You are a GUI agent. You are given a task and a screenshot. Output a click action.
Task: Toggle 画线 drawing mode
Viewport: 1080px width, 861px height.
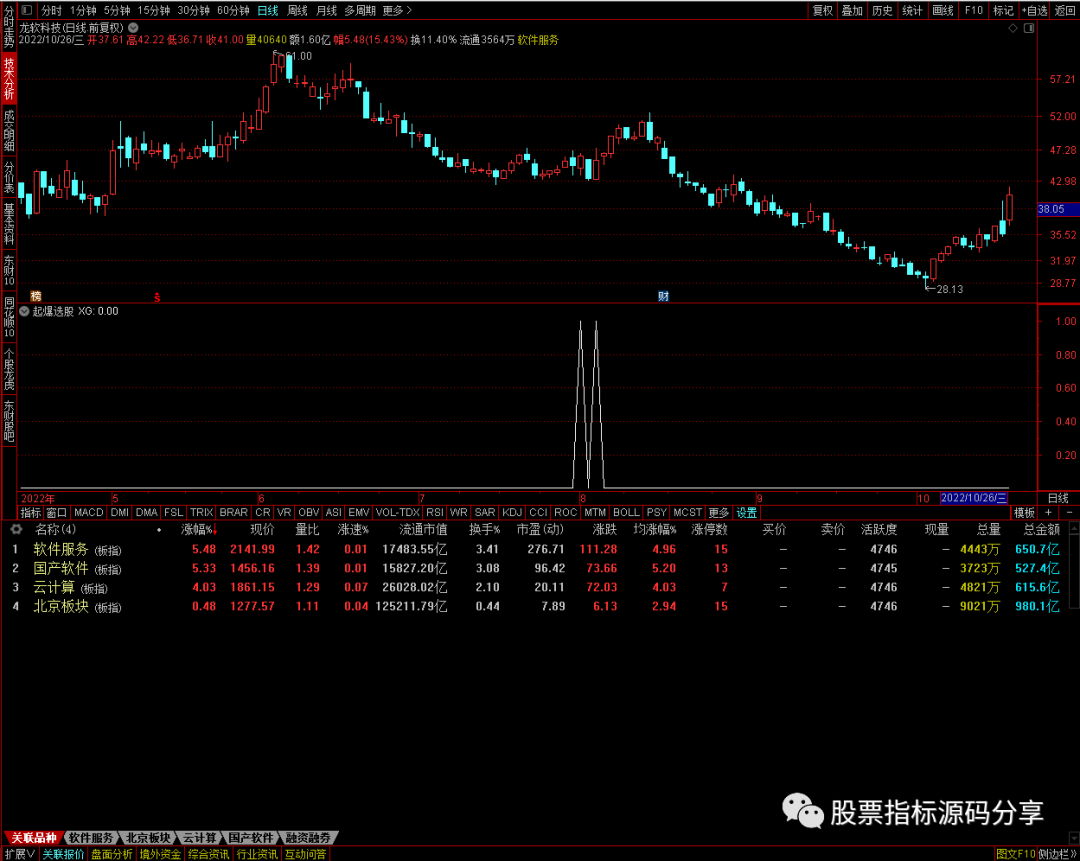click(942, 10)
